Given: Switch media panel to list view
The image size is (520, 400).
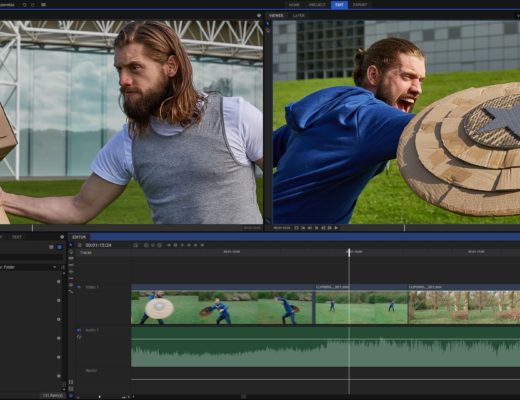Looking at the screenshot, I should tap(51, 247).
